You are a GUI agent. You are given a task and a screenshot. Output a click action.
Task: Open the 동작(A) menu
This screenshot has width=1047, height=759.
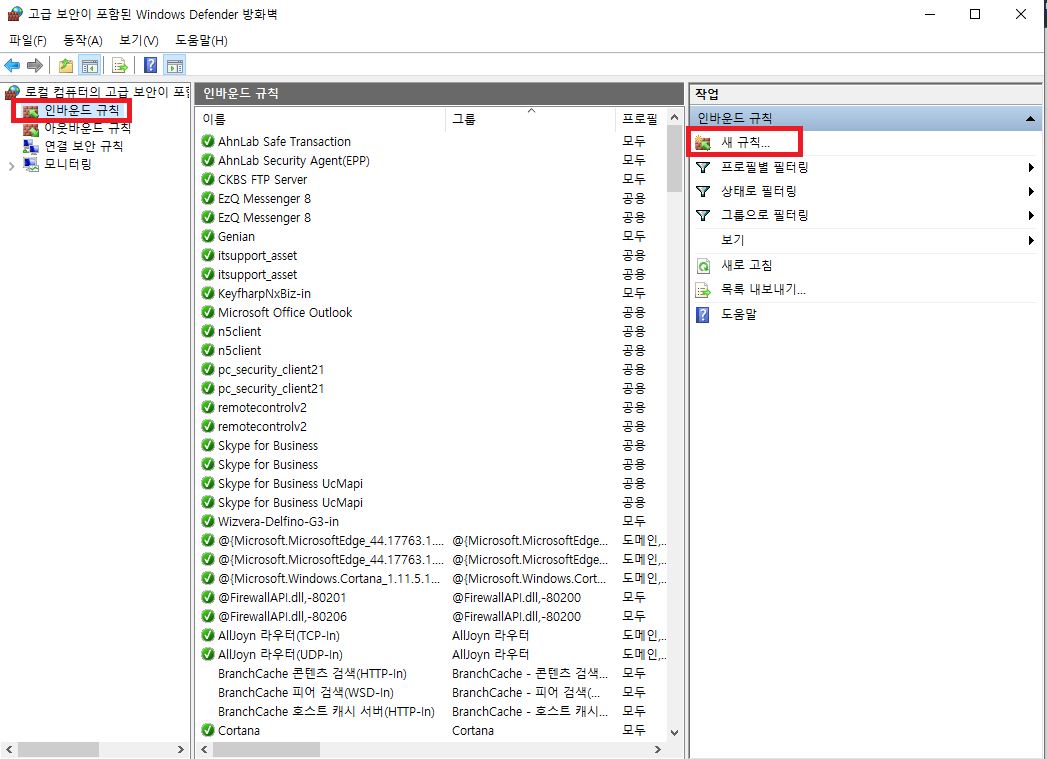[x=83, y=41]
